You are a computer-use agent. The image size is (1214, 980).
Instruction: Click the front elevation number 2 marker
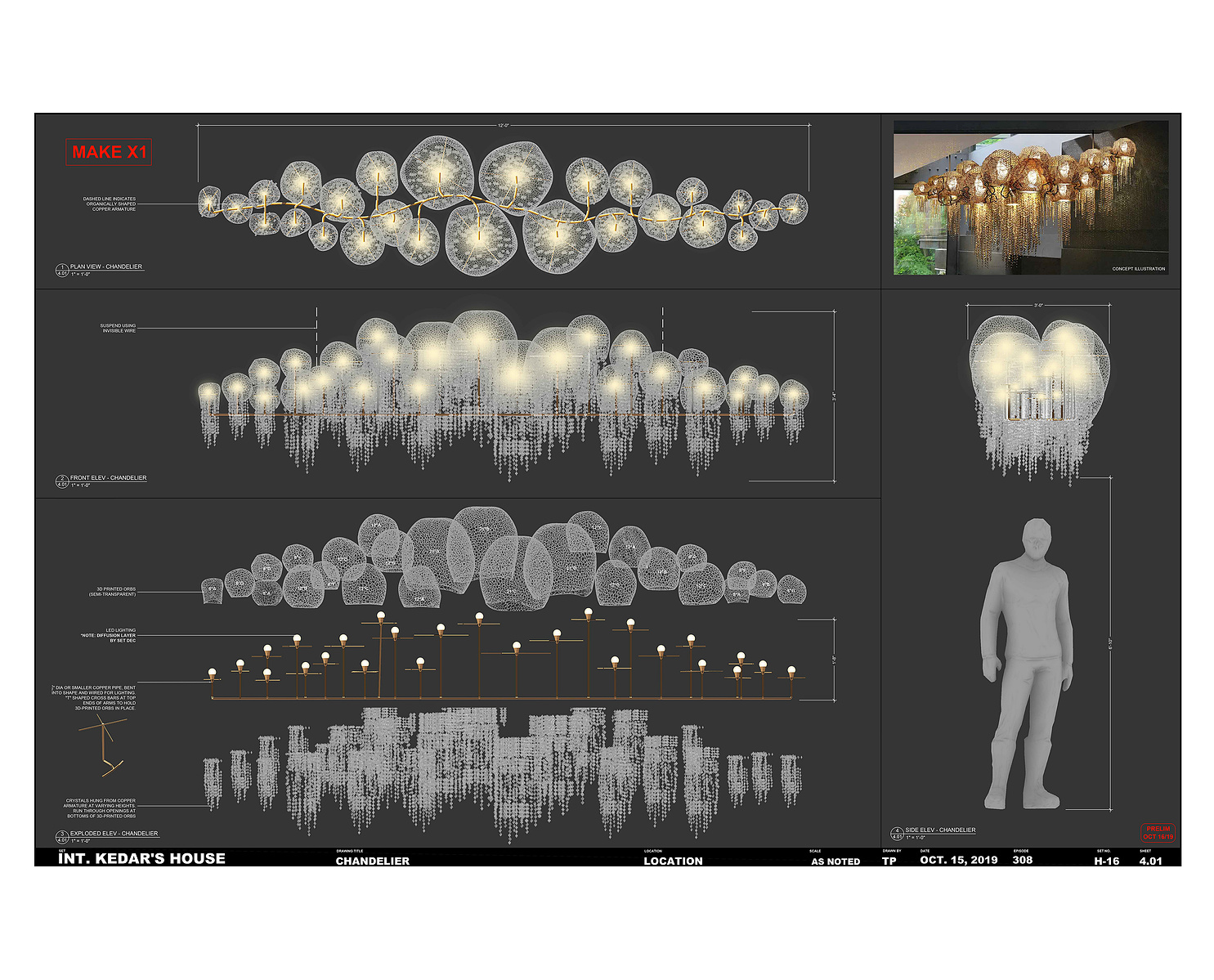pos(62,481)
